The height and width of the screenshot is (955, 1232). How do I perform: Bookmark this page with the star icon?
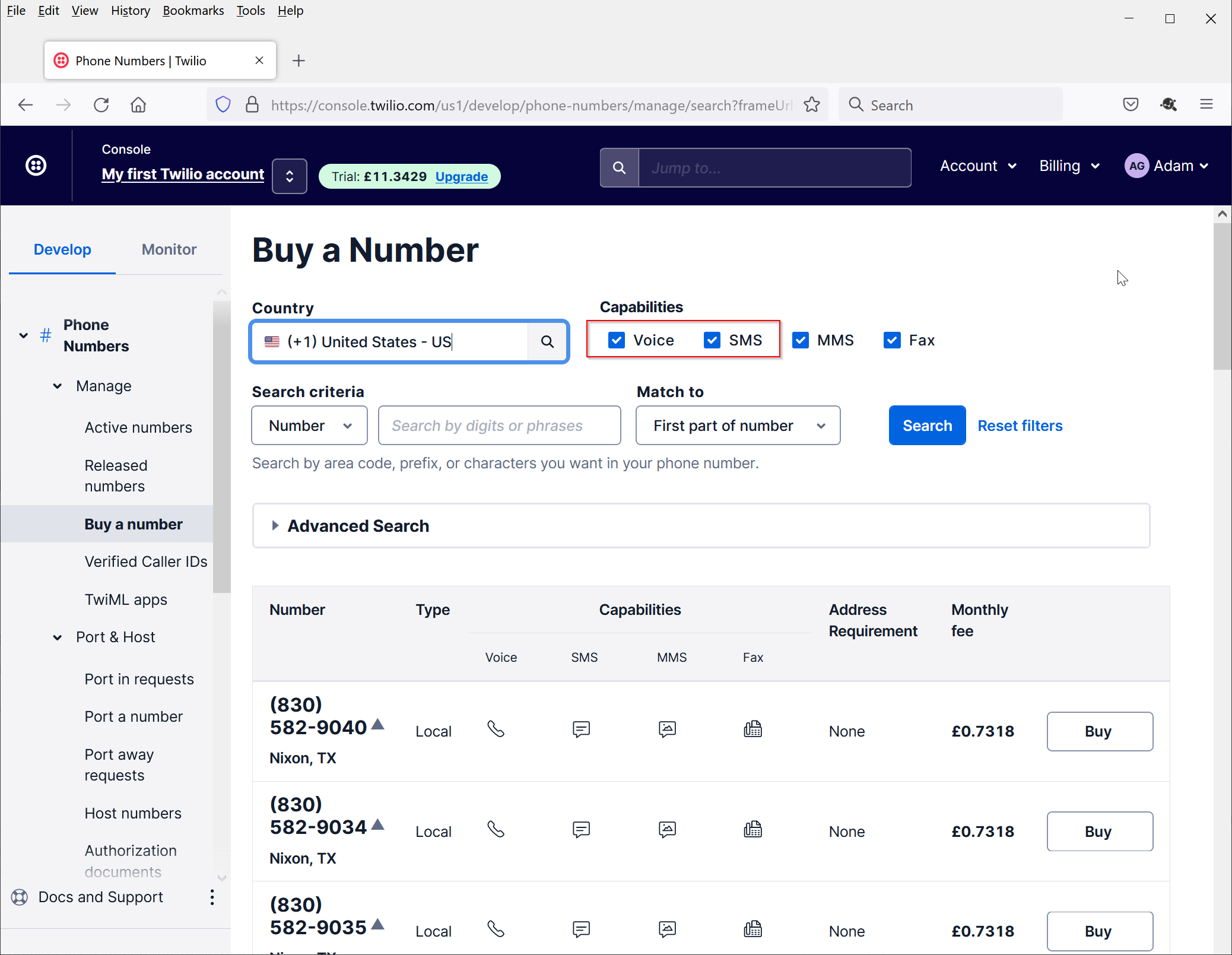tap(811, 105)
